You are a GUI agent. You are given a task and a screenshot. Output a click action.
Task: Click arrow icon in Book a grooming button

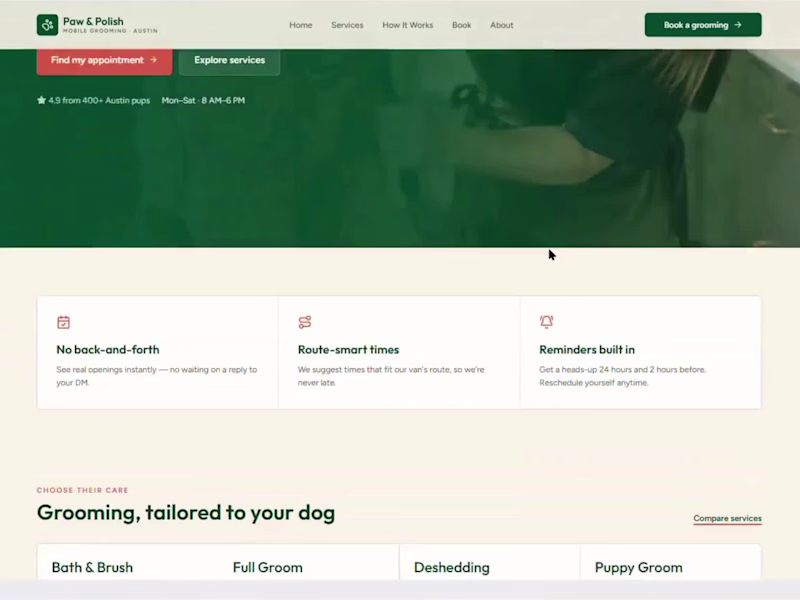738,24
